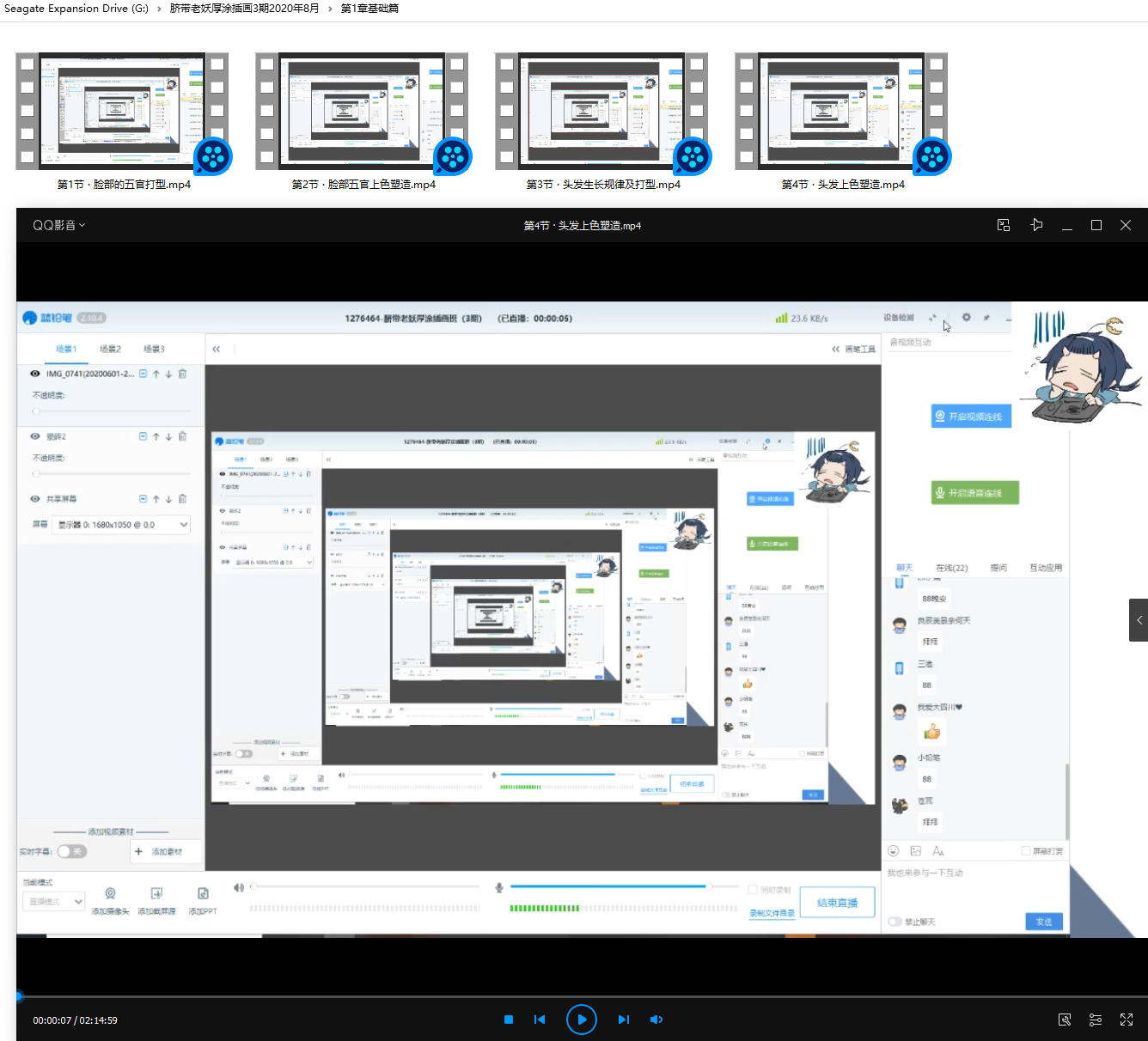Open the QQ影音 toolbox wrench icon
Image resolution: width=1148 pixels, height=1041 pixels.
1065,1020
